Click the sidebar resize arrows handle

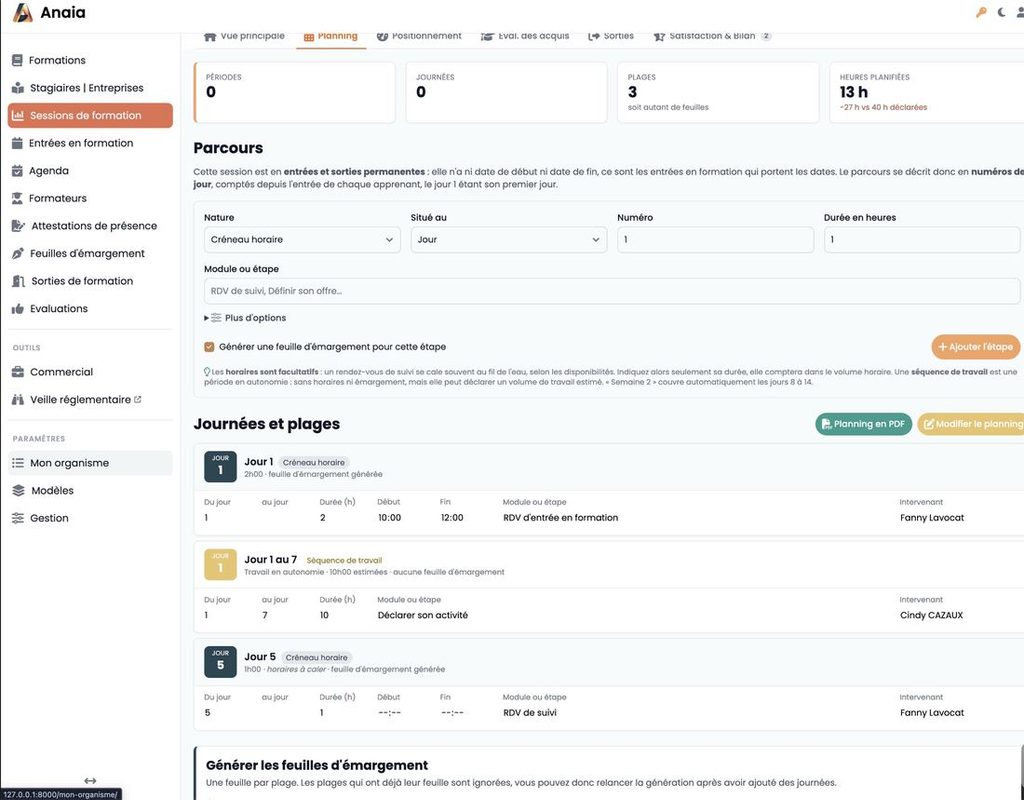click(x=90, y=780)
